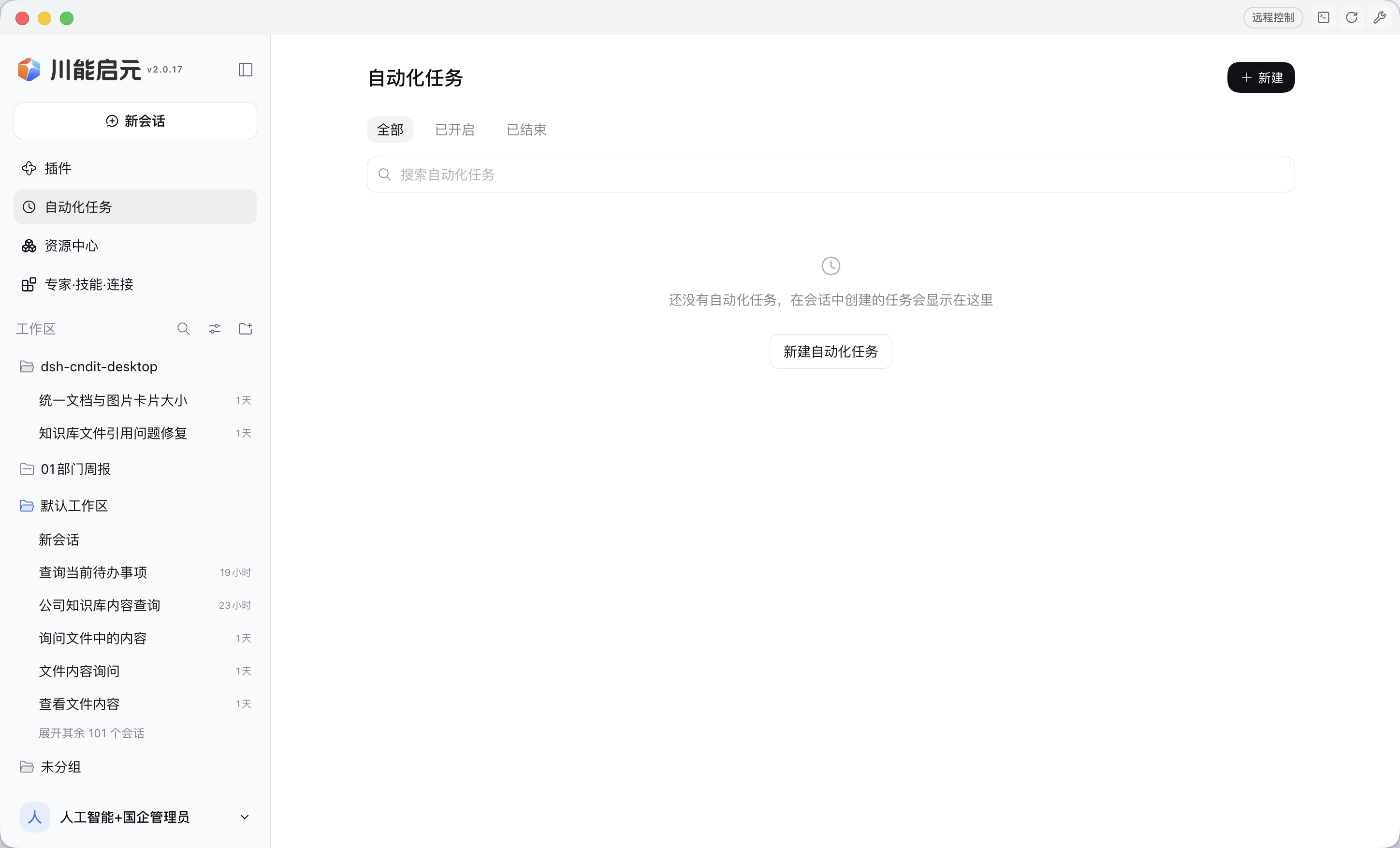The image size is (1400, 848).
Task: Click the 人工智能+国企管理员 account name
Action: coord(124,817)
